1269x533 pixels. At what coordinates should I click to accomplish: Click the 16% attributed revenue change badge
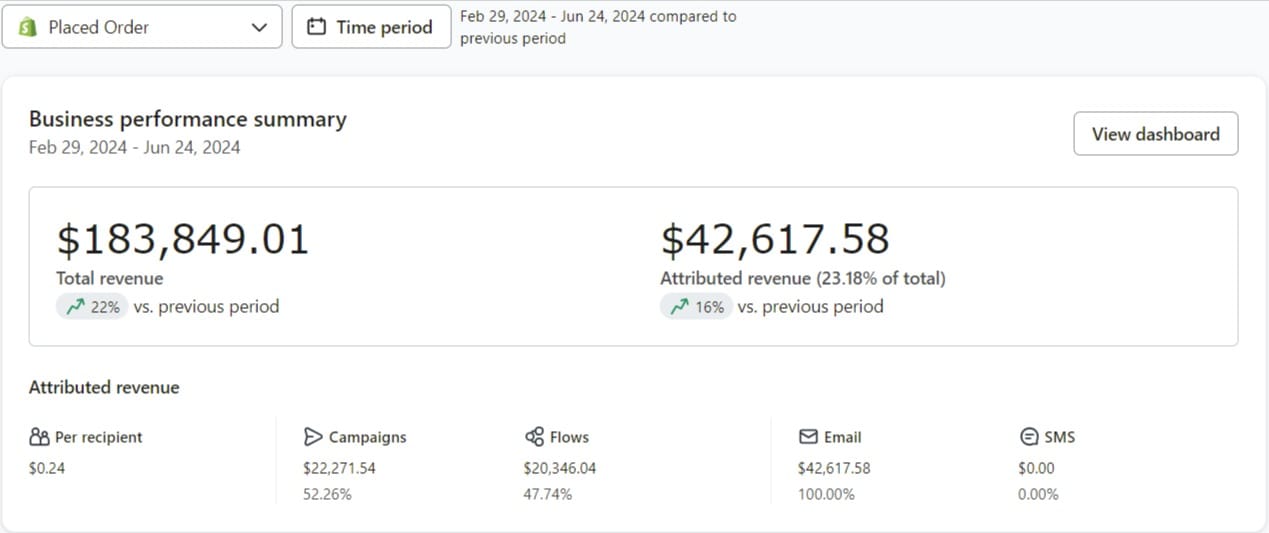[x=697, y=307]
